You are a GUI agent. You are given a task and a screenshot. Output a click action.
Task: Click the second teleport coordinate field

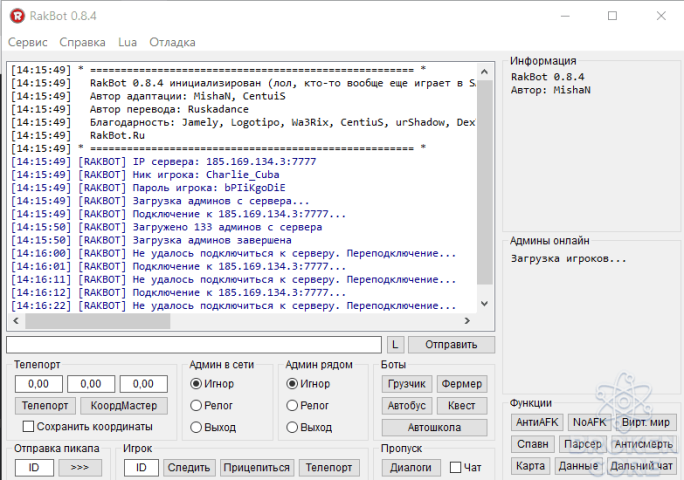point(91,384)
